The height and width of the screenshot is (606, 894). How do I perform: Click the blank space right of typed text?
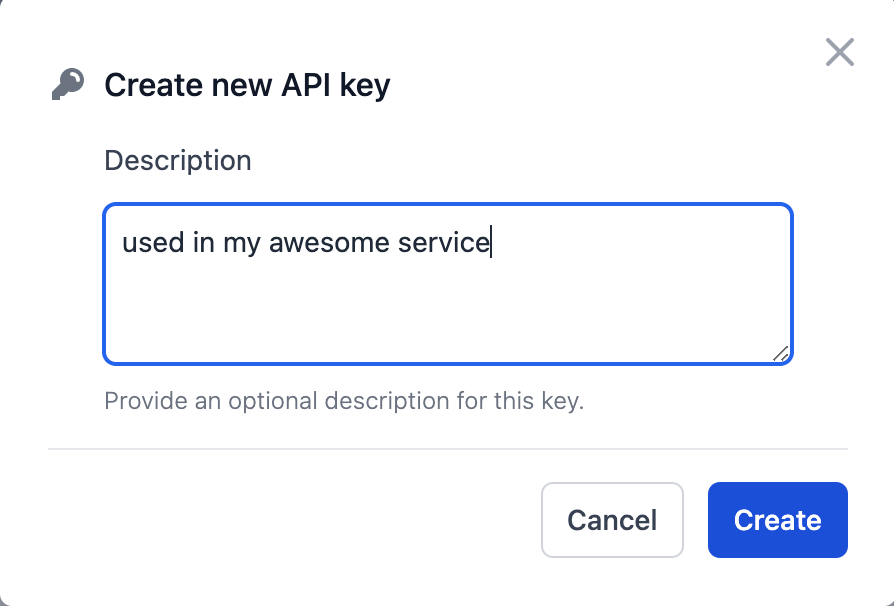(640, 242)
